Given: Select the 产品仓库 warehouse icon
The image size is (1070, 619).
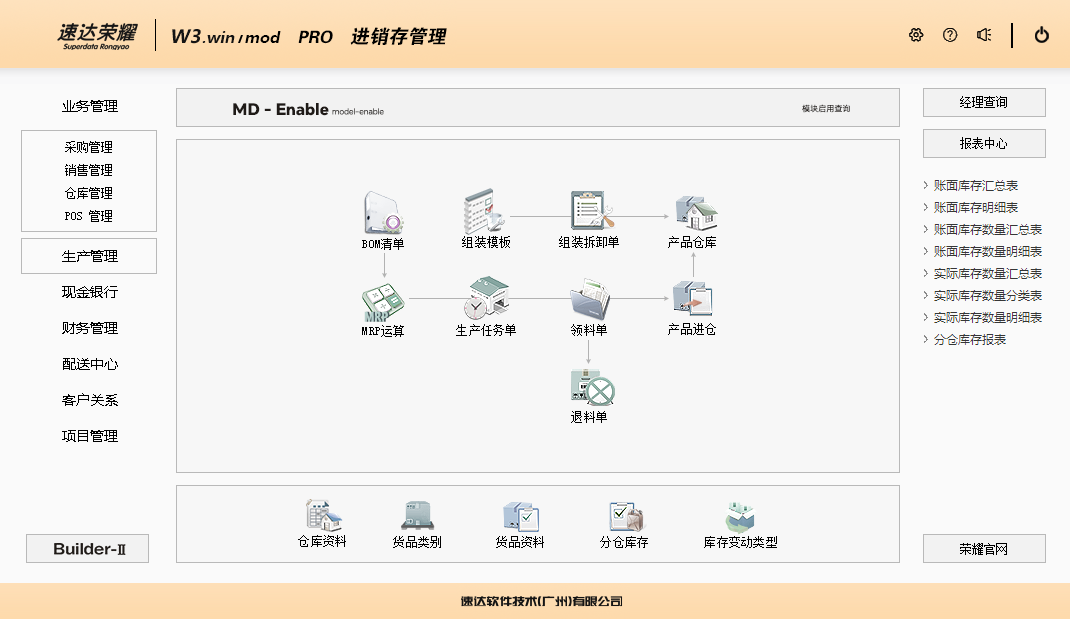Looking at the screenshot, I should pyautogui.click(x=692, y=213).
